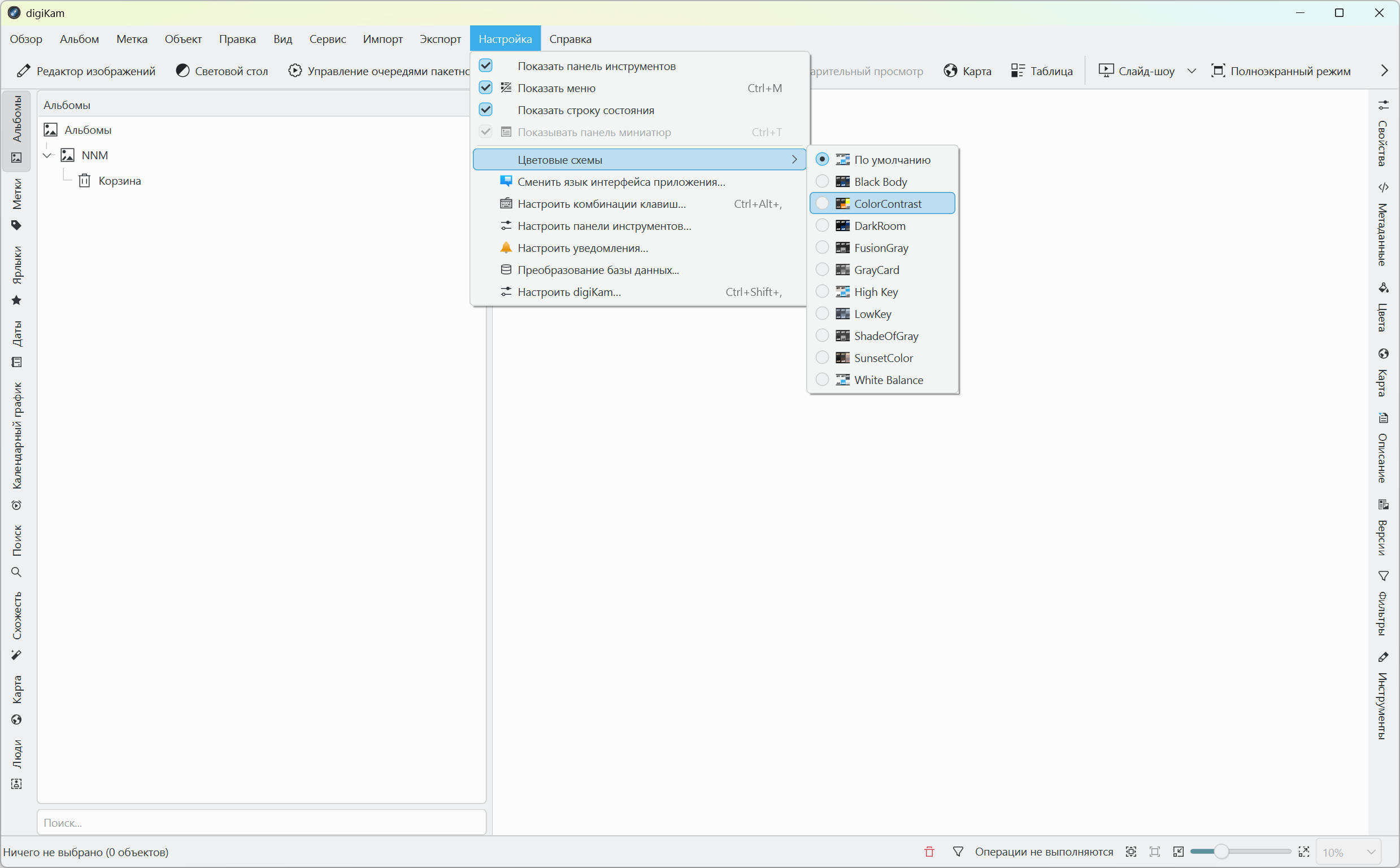Select the 'По умолчанию' color scheme
1400x868 pixels.
pyautogui.click(x=882, y=159)
